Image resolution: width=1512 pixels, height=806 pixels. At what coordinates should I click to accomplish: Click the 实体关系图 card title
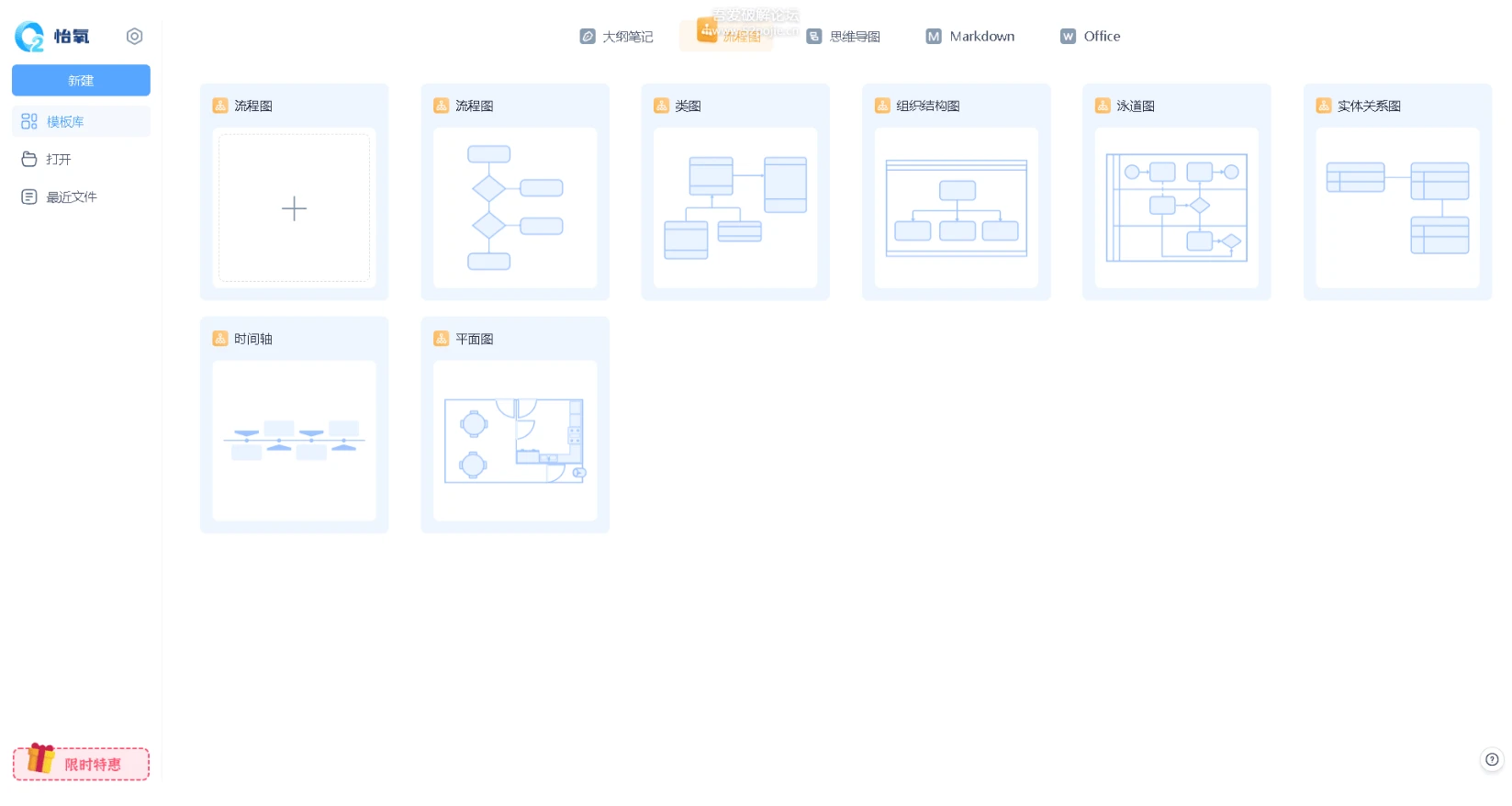tap(1369, 106)
